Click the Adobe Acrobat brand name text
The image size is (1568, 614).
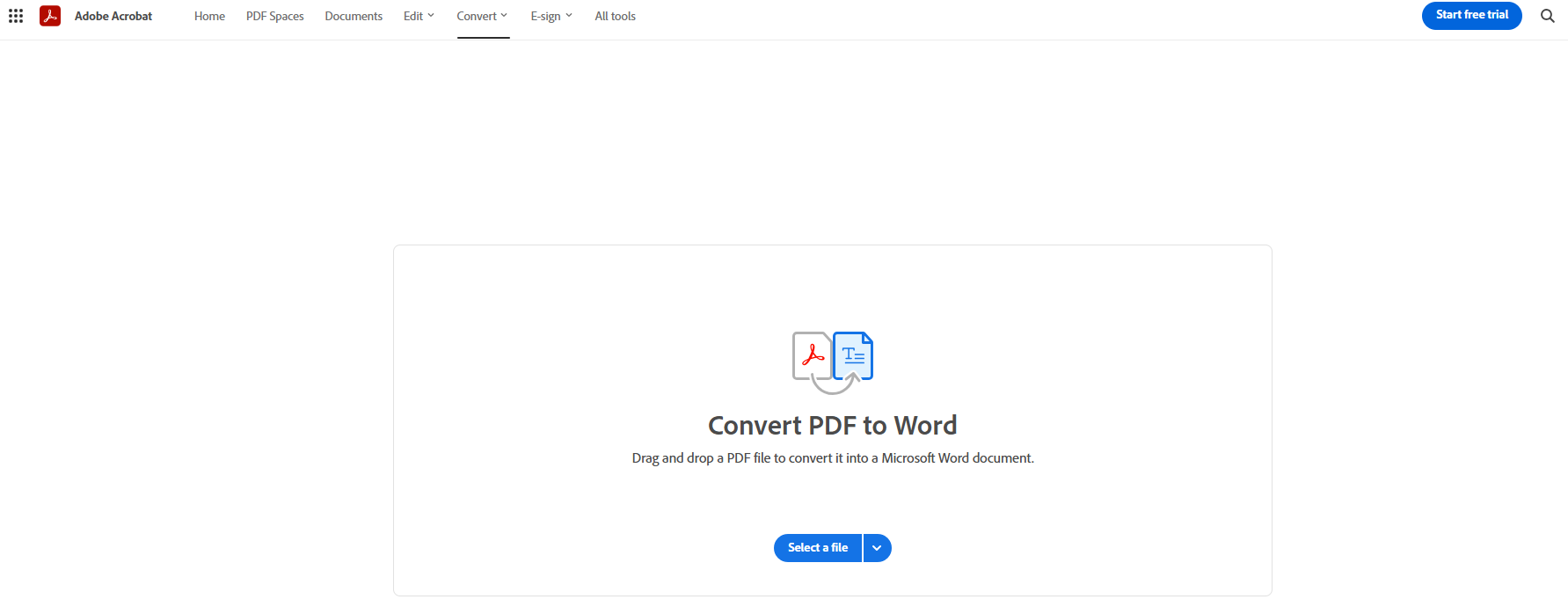pos(113,16)
